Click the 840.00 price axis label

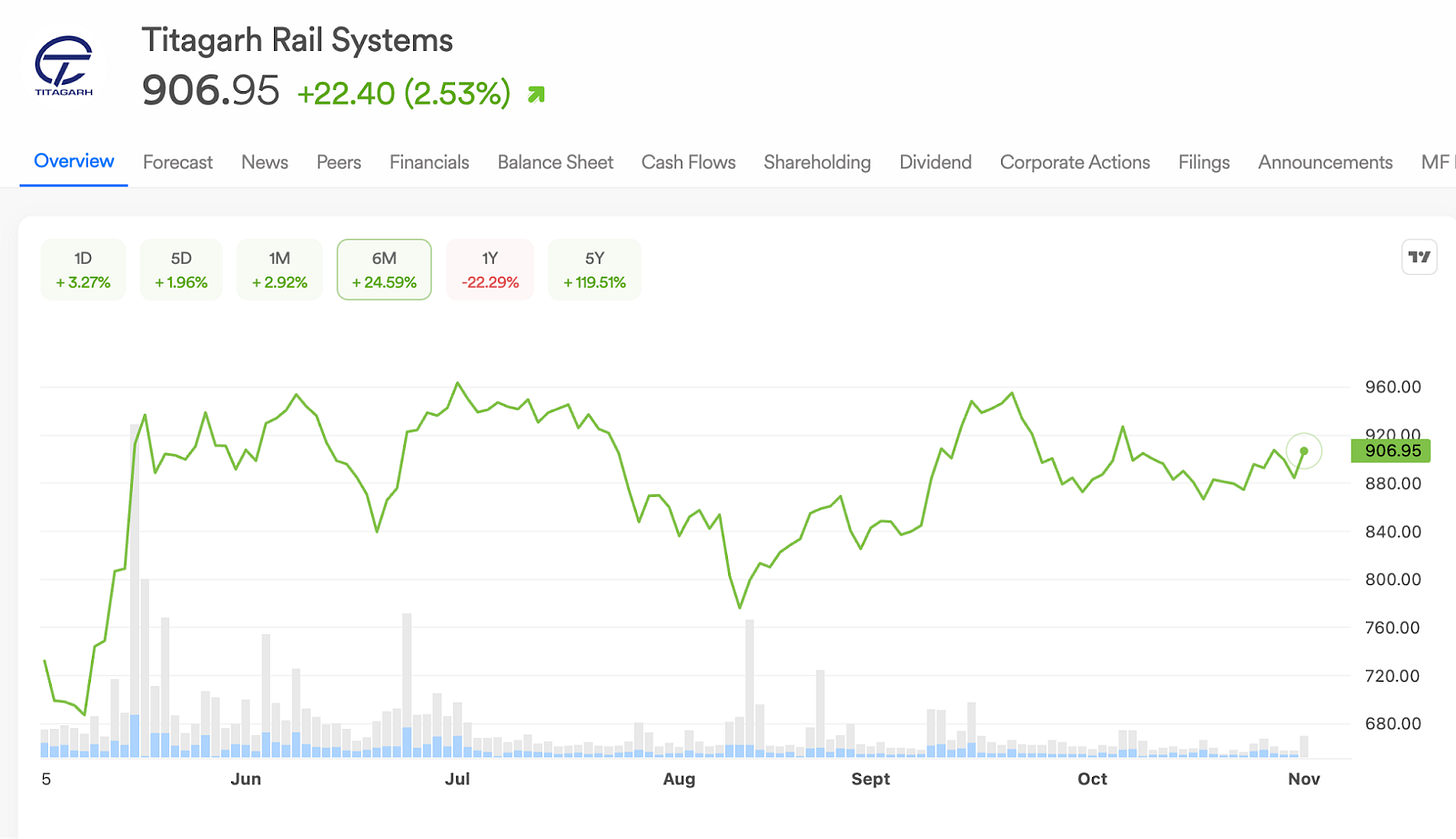(1393, 531)
